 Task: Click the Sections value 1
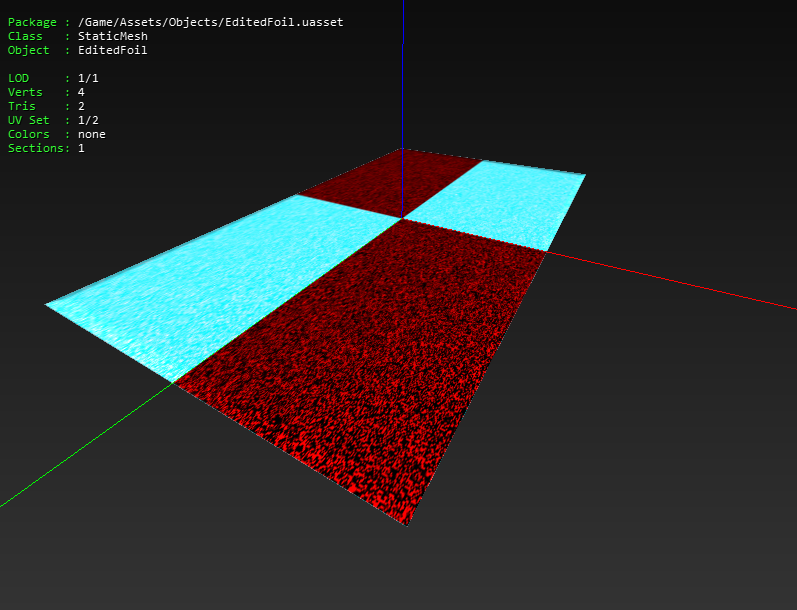click(x=81, y=148)
